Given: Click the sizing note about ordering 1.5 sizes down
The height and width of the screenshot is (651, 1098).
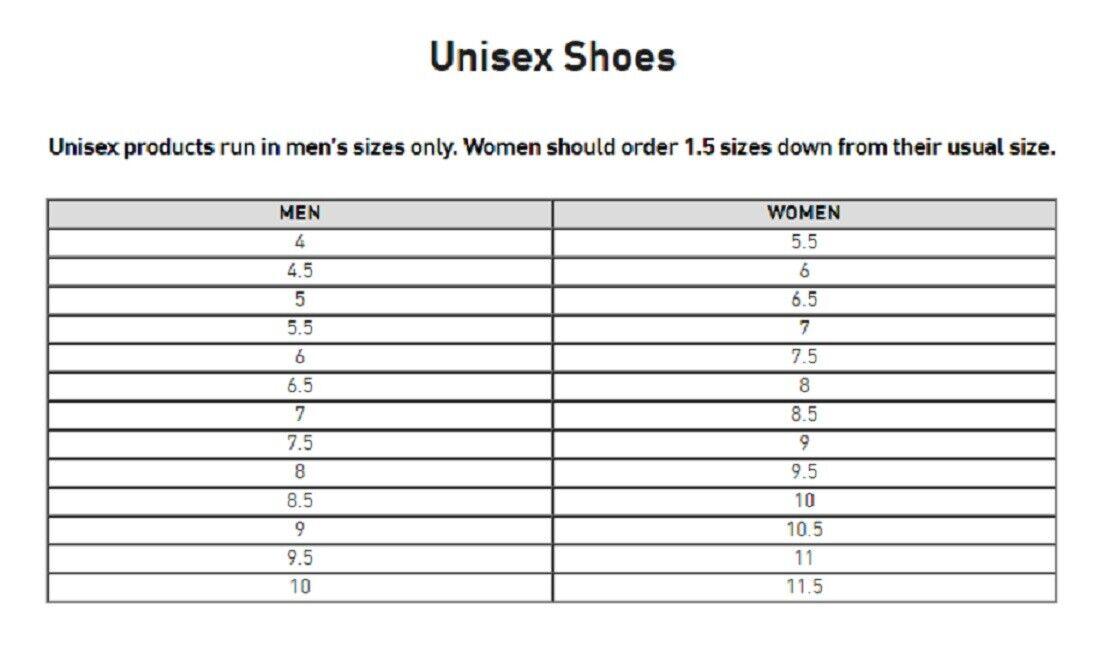Looking at the screenshot, I should tap(552, 148).
